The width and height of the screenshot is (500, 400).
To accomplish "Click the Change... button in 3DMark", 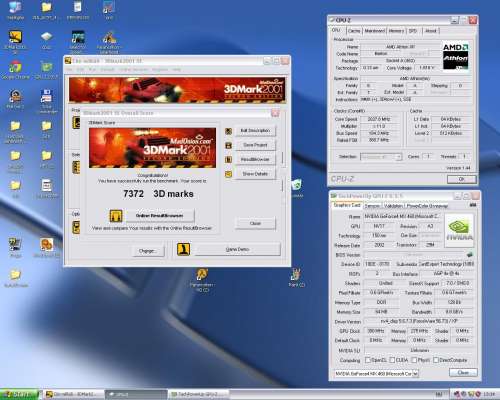I will 147,251.
